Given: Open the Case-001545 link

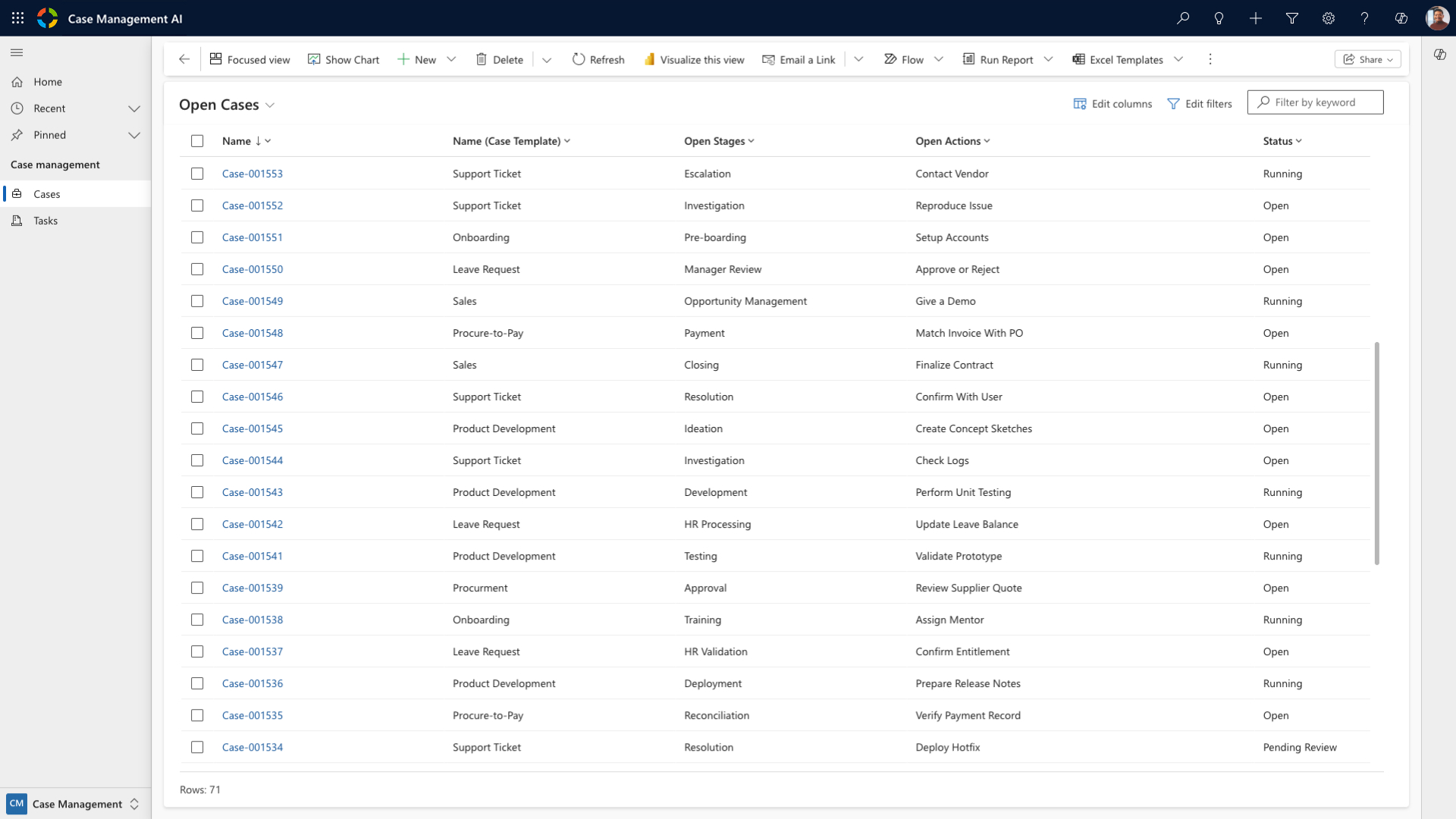Looking at the screenshot, I should click(x=252, y=428).
